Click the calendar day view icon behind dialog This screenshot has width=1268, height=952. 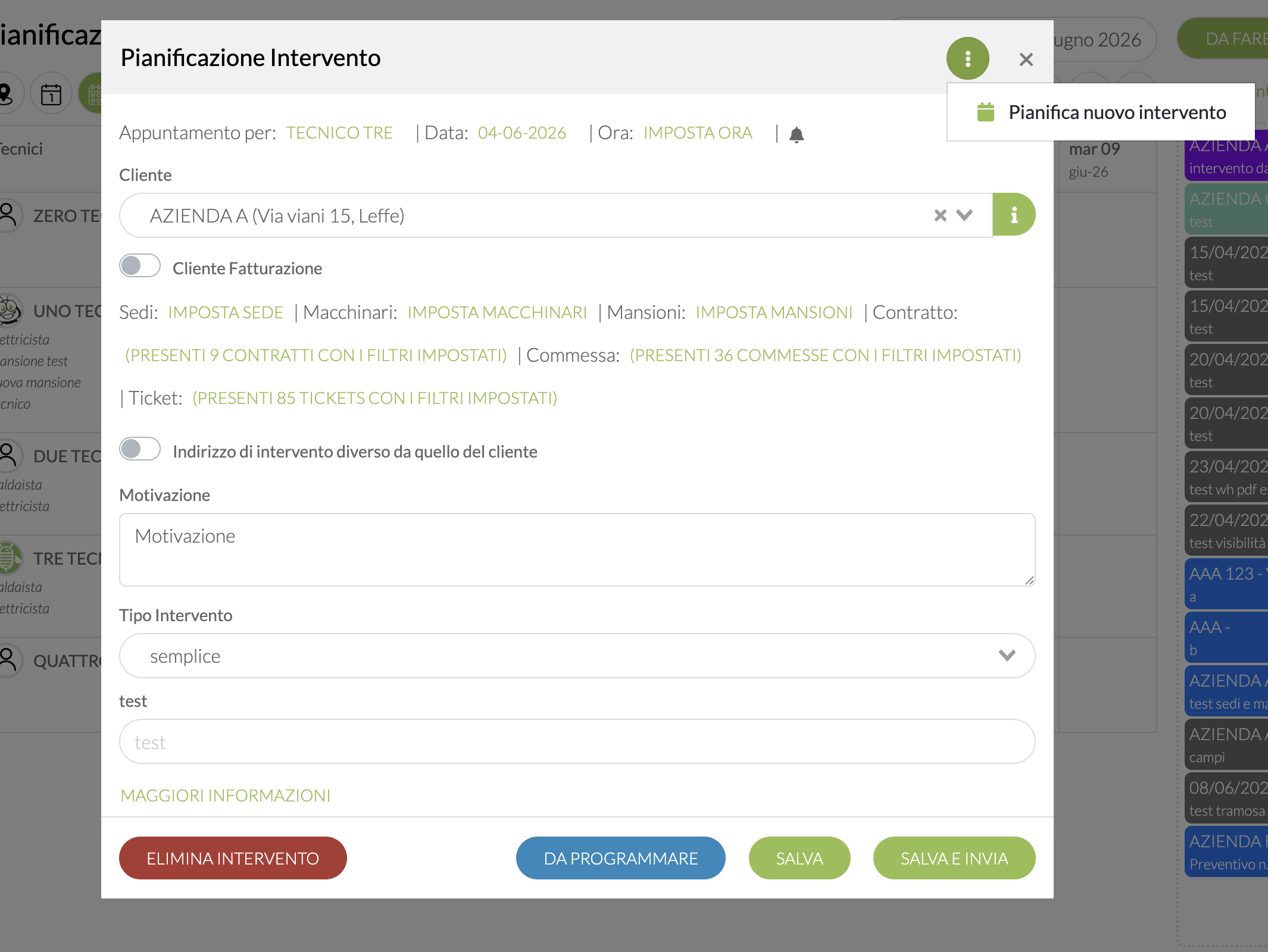[51, 93]
